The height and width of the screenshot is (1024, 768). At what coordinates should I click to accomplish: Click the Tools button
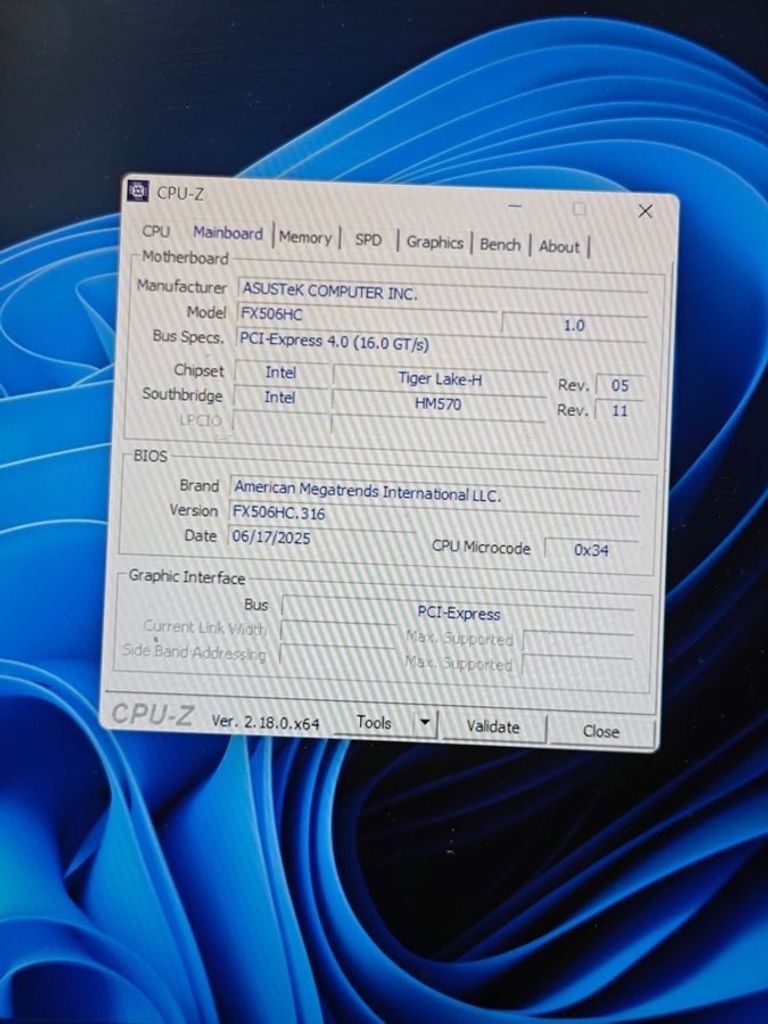click(x=374, y=722)
